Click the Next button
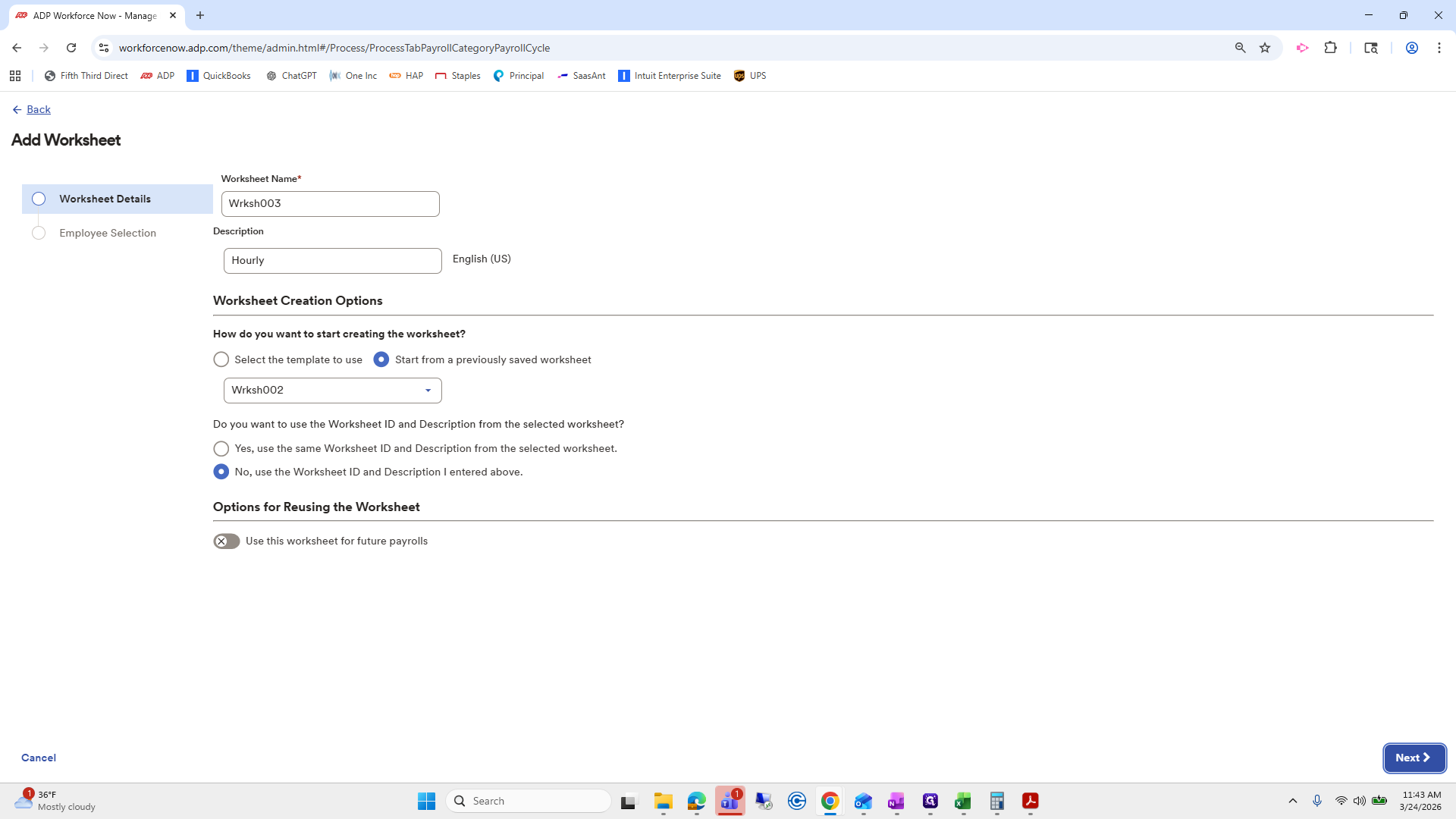The image size is (1456, 819). (x=1414, y=758)
